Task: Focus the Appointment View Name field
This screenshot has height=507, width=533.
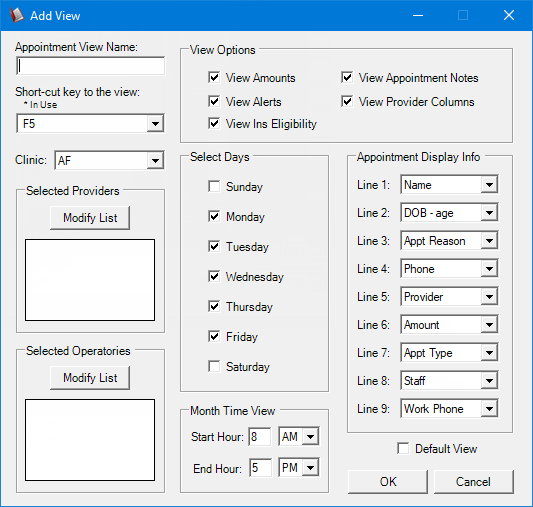Action: point(90,66)
